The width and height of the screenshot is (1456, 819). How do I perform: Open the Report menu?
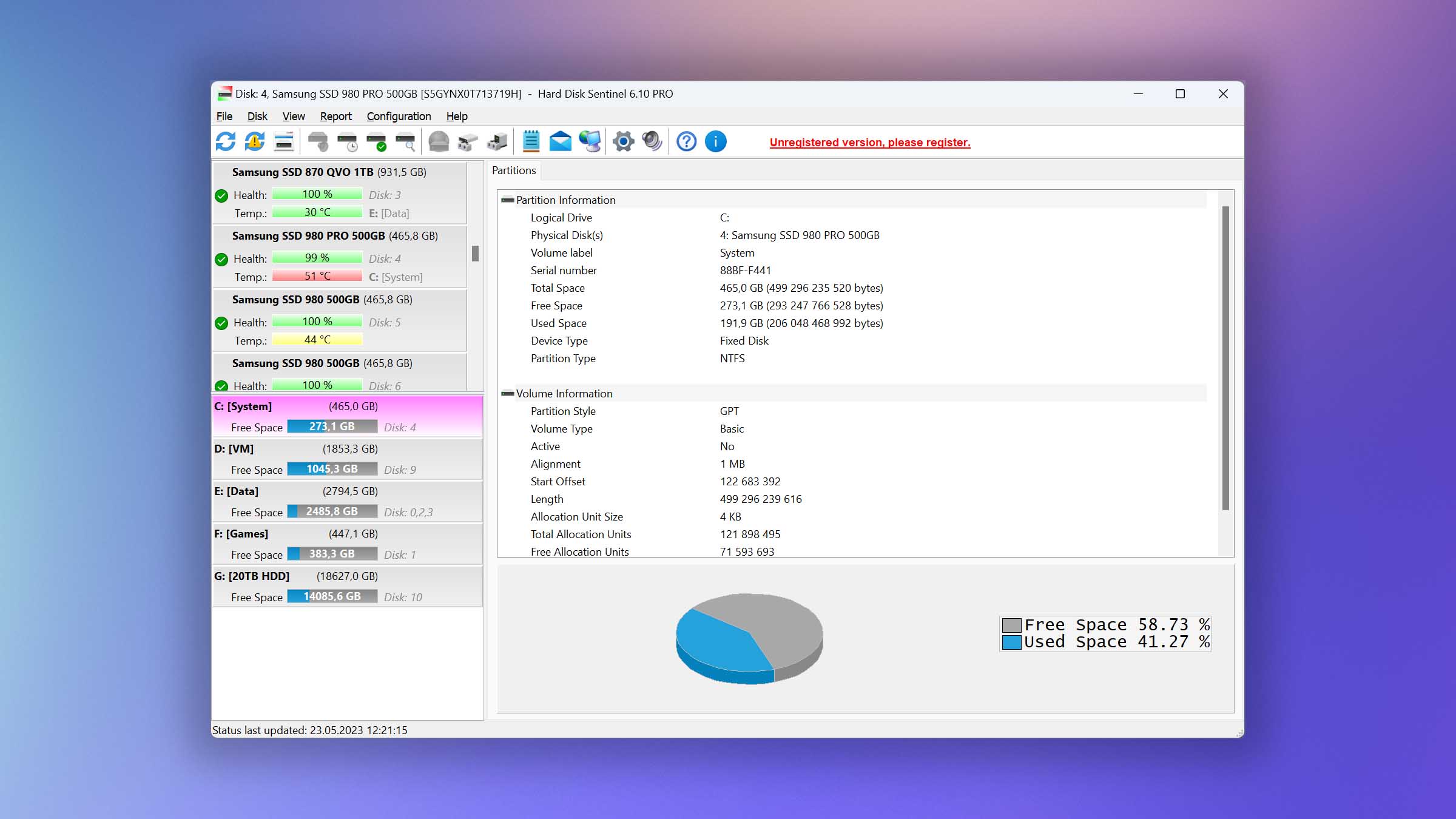[x=335, y=116]
